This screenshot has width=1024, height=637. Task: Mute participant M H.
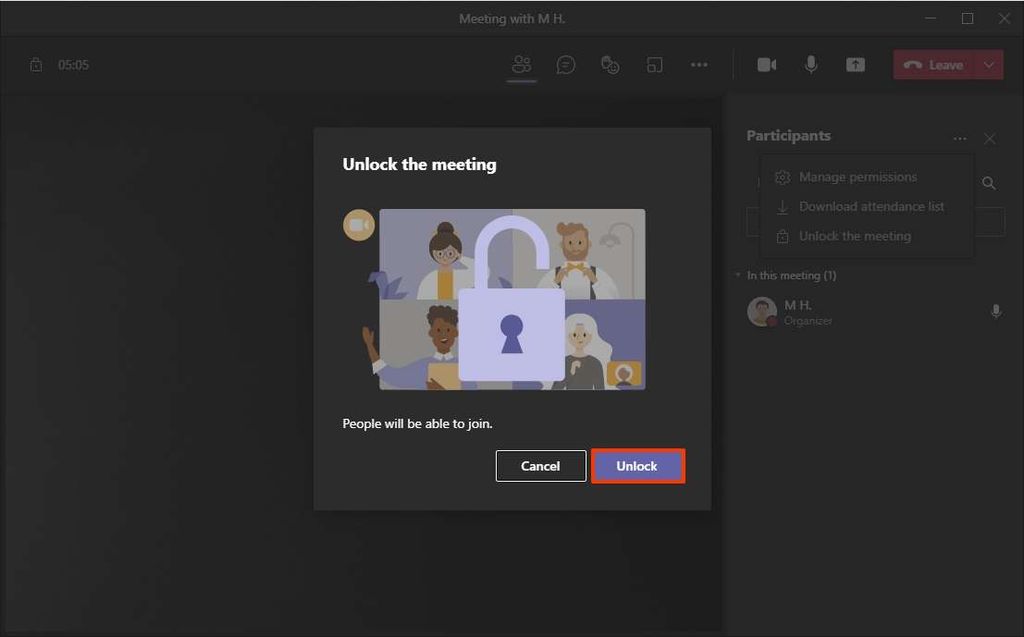(996, 311)
